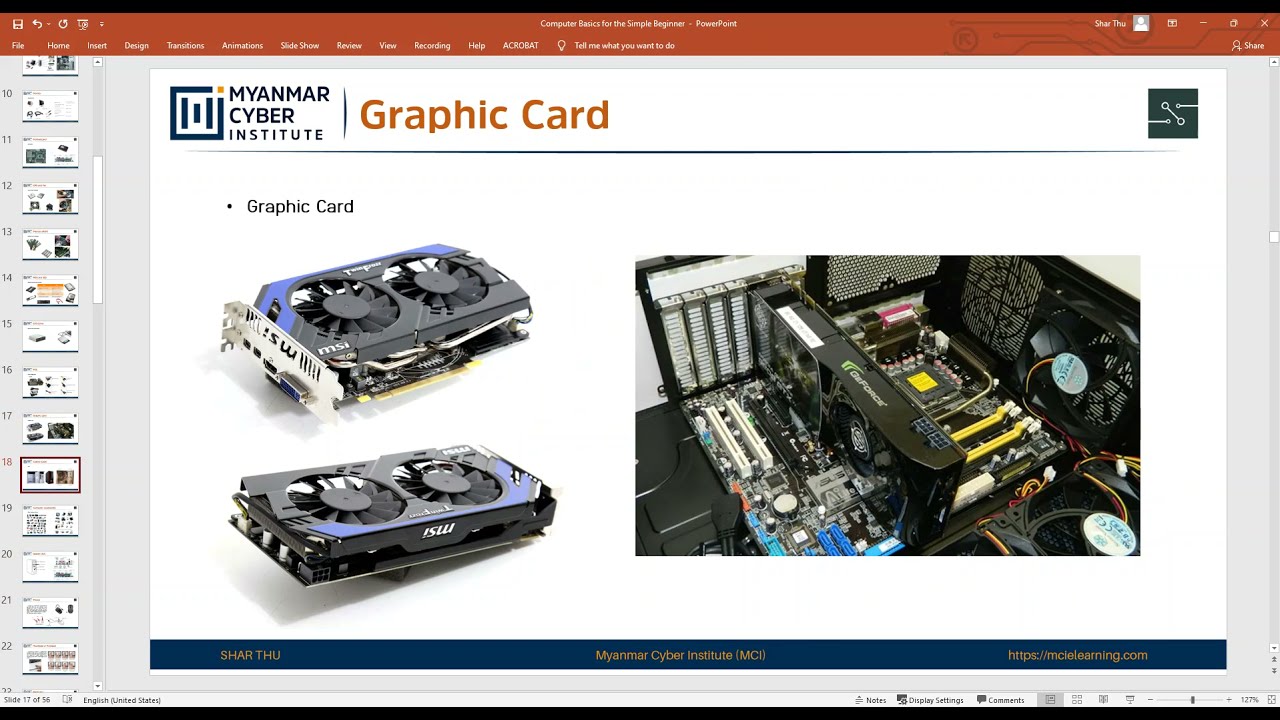This screenshot has width=1280, height=720.
Task: Open spell check icon in status bar
Action: 67,700
